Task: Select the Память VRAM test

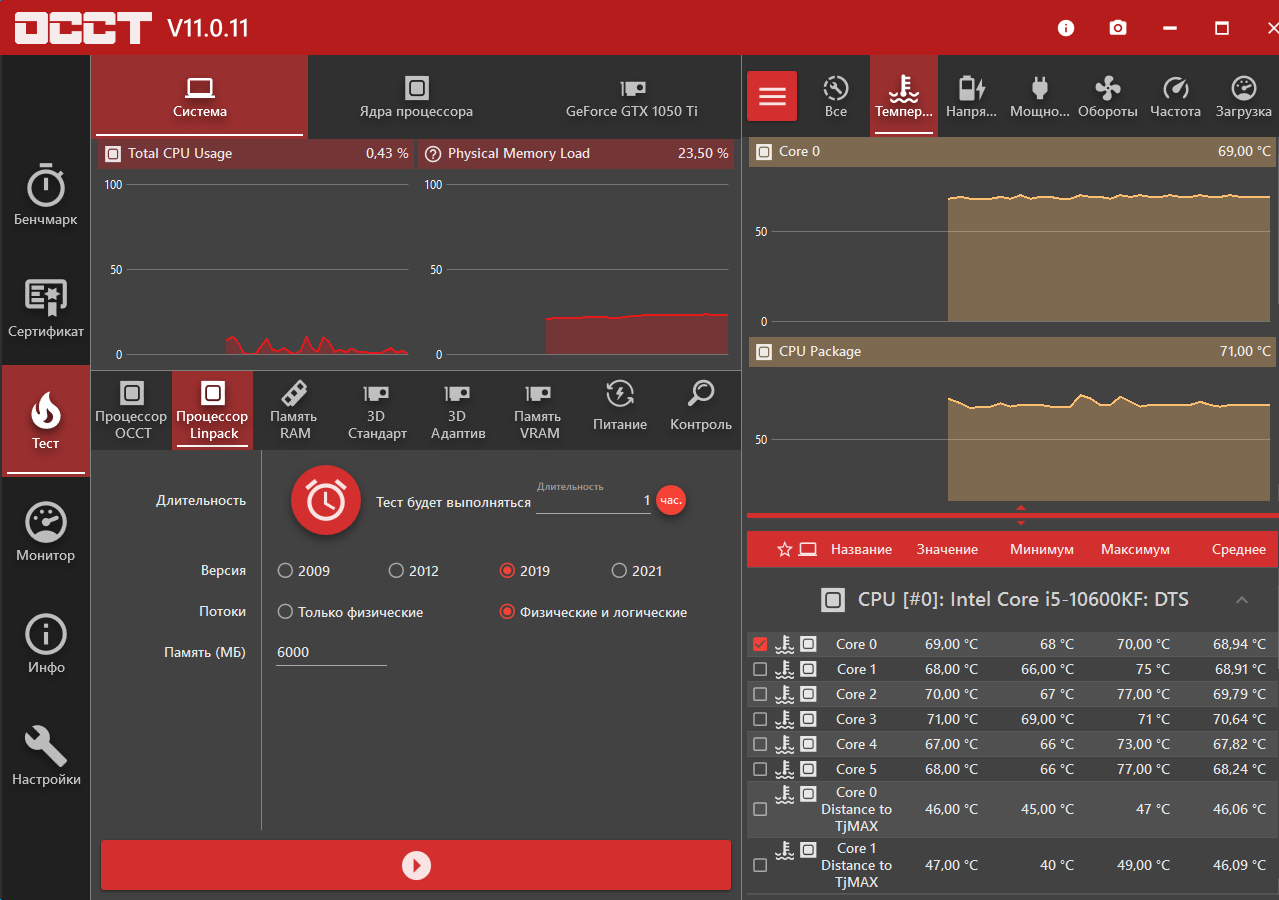Action: (539, 410)
